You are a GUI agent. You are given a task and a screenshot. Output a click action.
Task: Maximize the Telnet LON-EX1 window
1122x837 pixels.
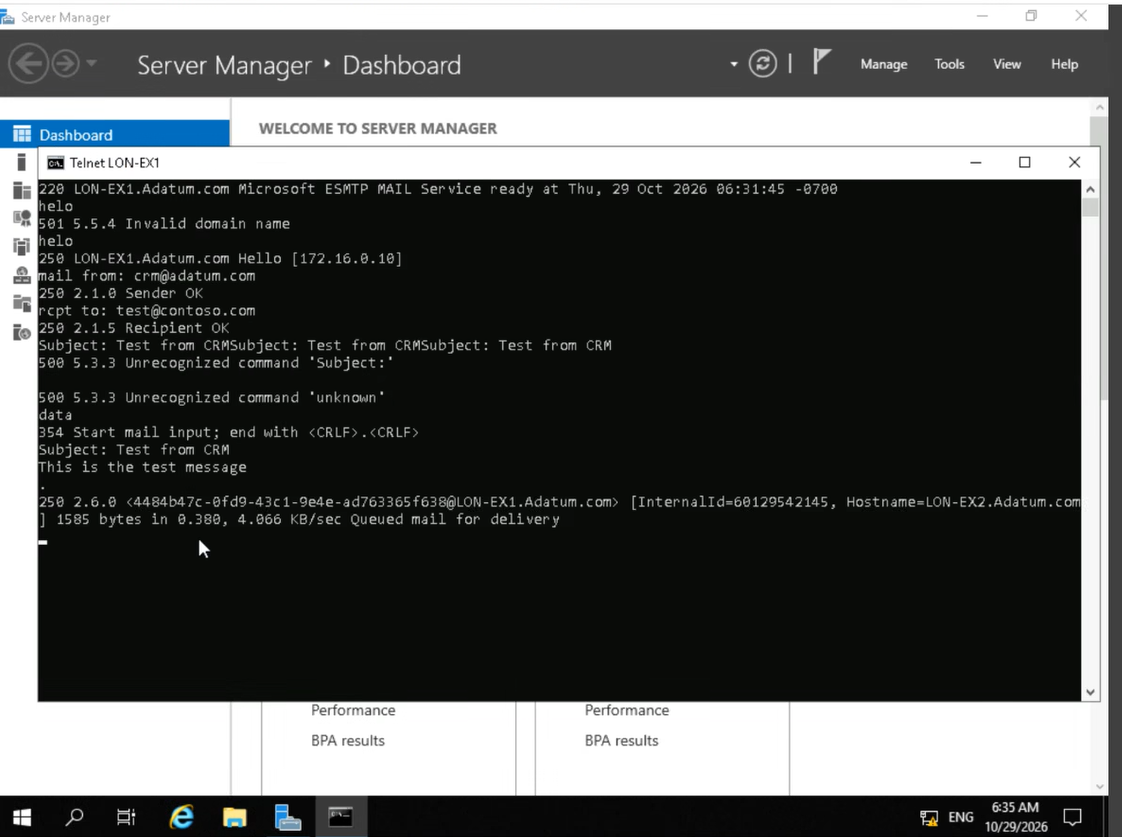(x=1025, y=162)
